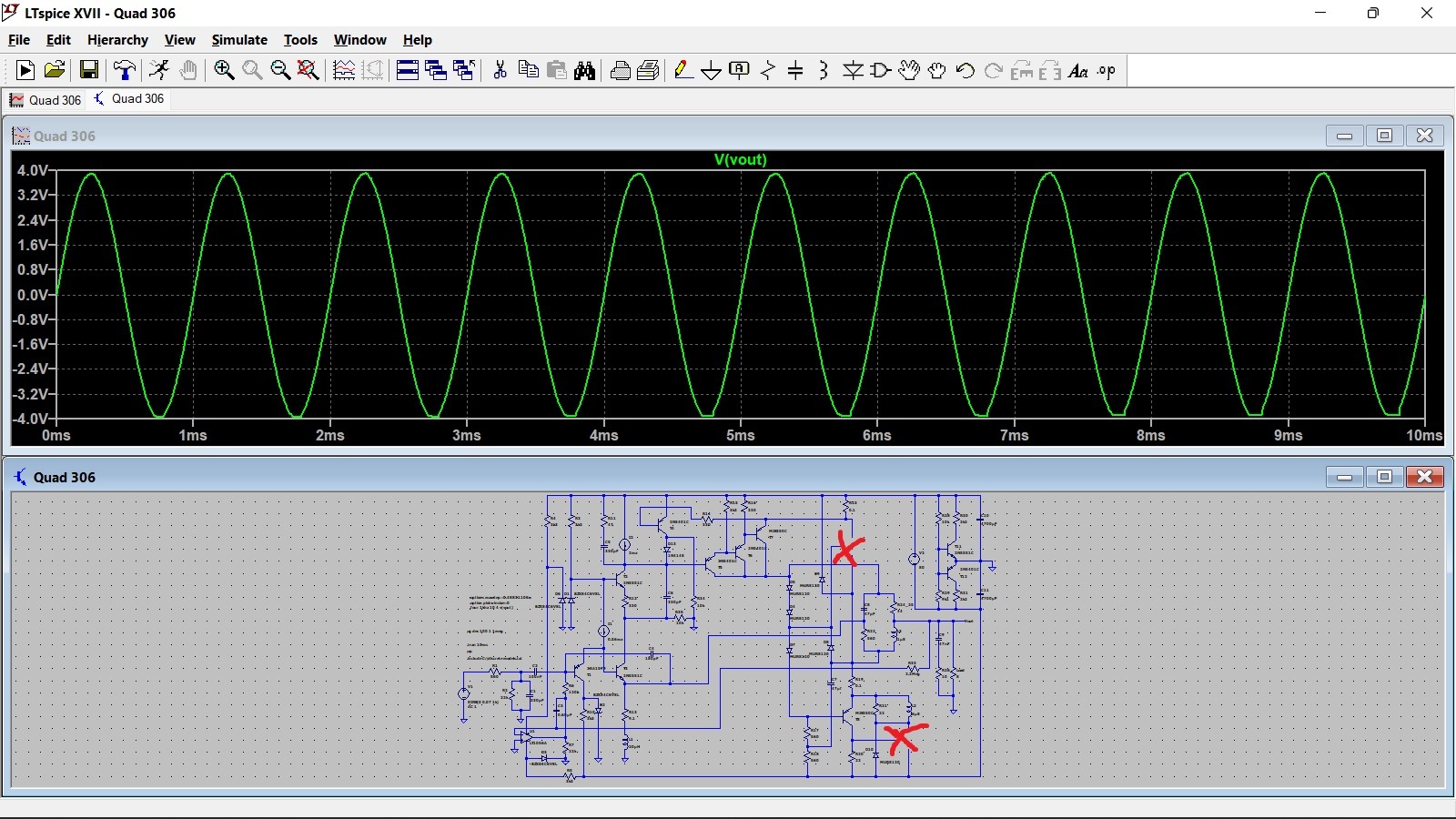The image size is (1456, 819).
Task: Open the Simulate menu
Action: click(239, 40)
